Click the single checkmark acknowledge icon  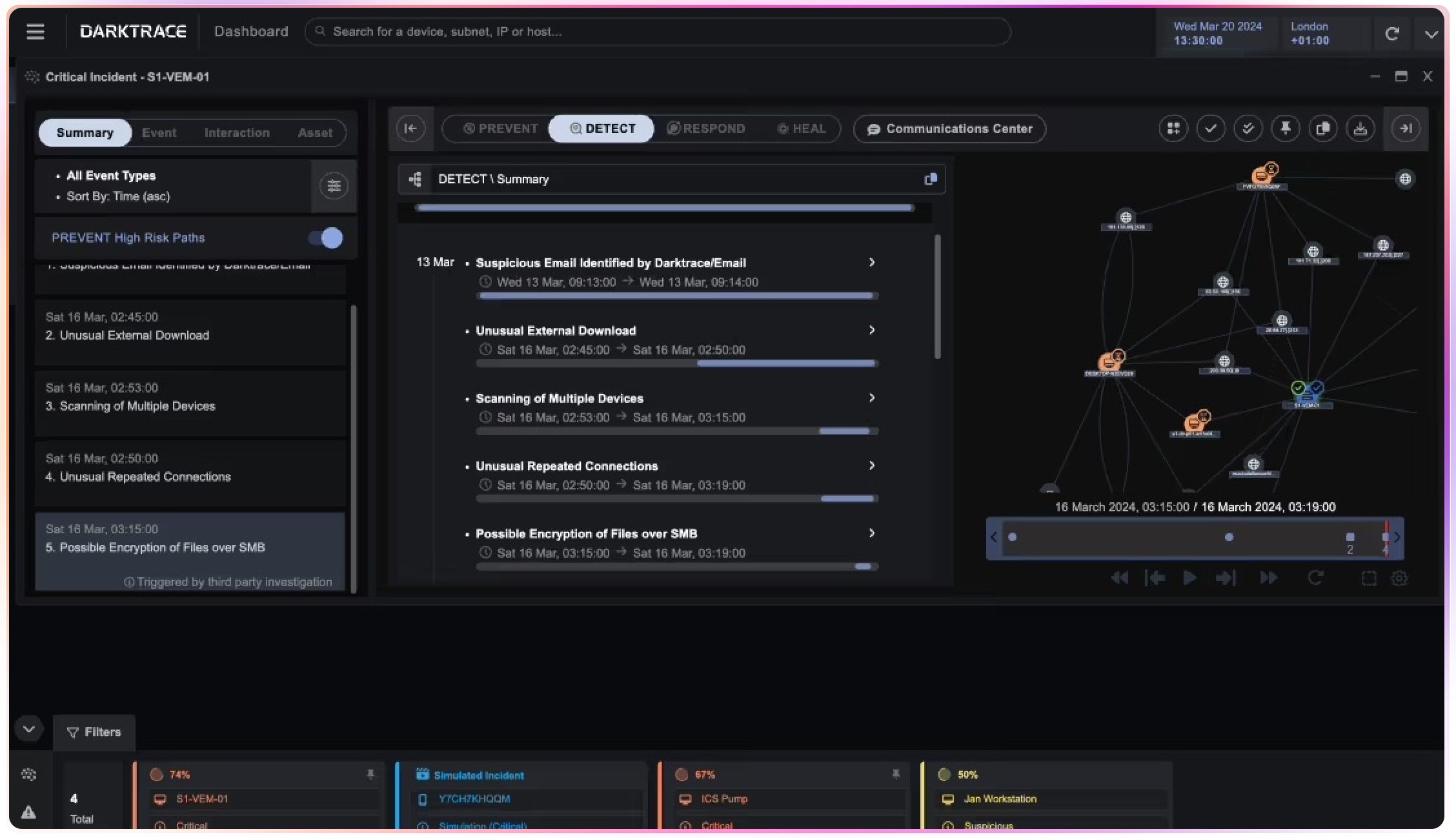click(1211, 128)
